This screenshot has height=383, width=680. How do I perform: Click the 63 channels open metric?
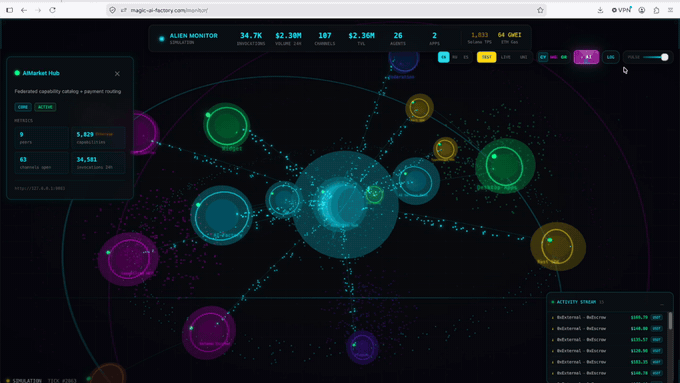point(41,163)
